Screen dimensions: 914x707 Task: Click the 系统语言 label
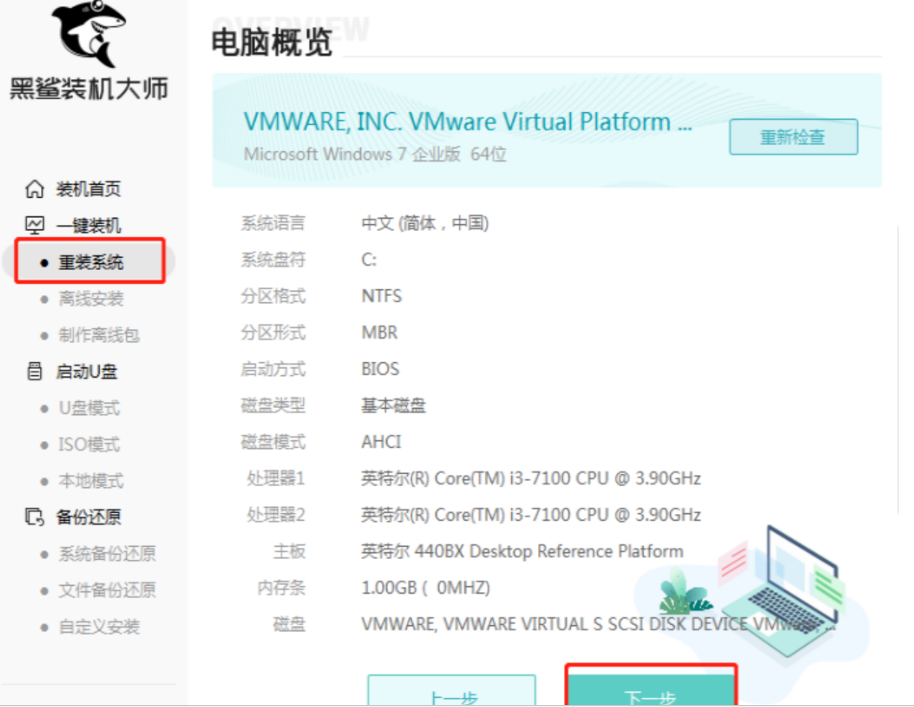click(x=273, y=223)
